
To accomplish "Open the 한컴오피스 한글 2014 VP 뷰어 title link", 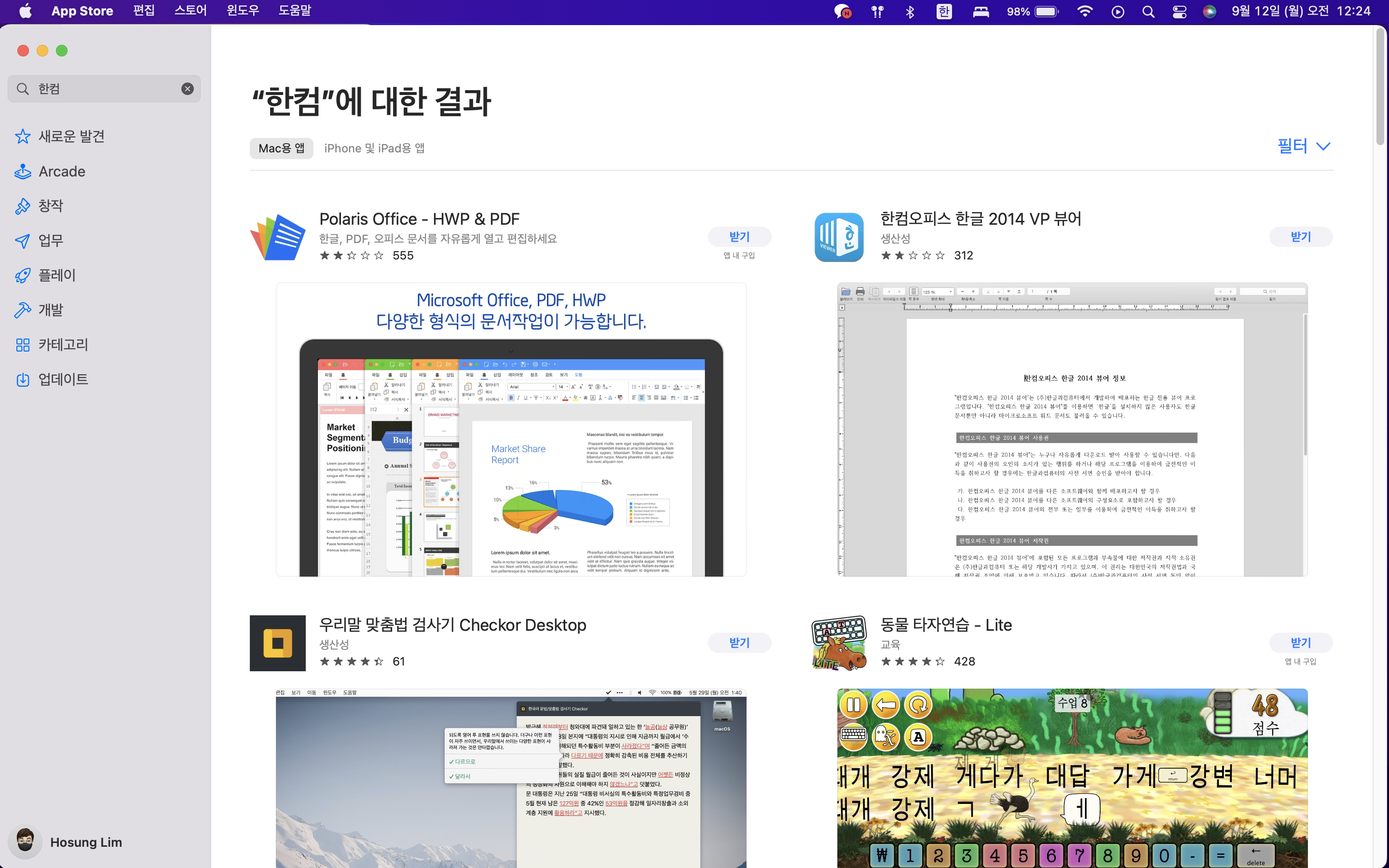I will click(x=981, y=219).
